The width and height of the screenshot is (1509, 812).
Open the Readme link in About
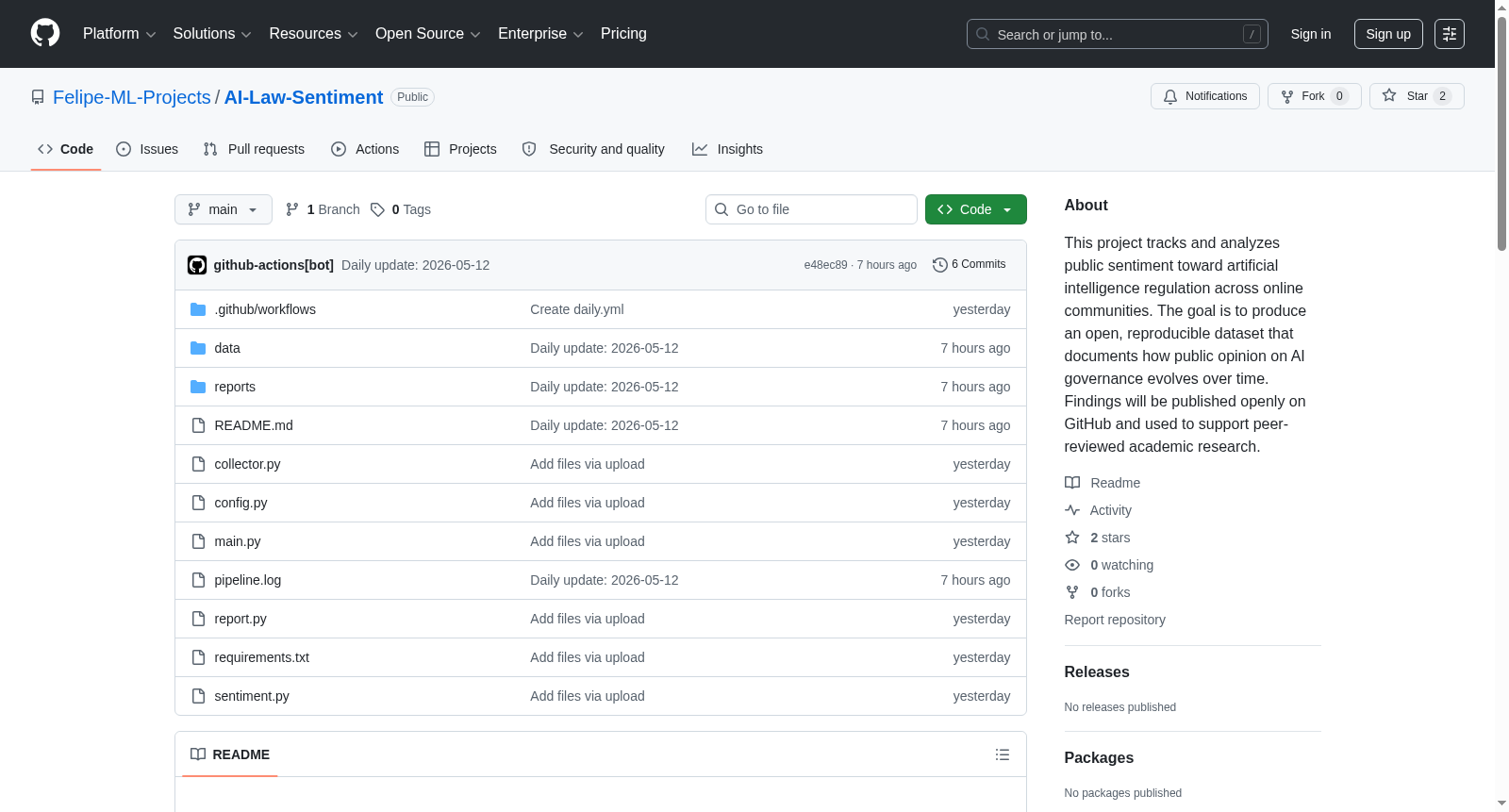coord(1103,483)
